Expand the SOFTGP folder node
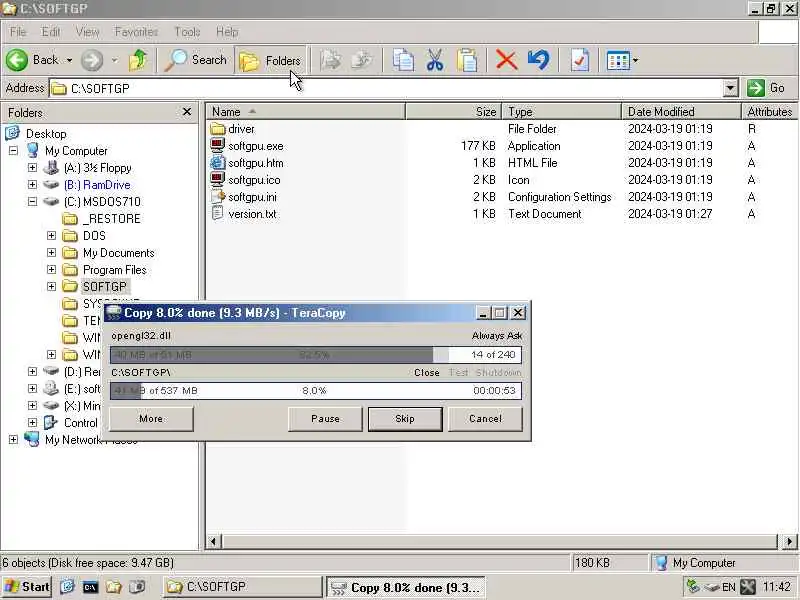Screen dimensions: 800x600 [52, 286]
